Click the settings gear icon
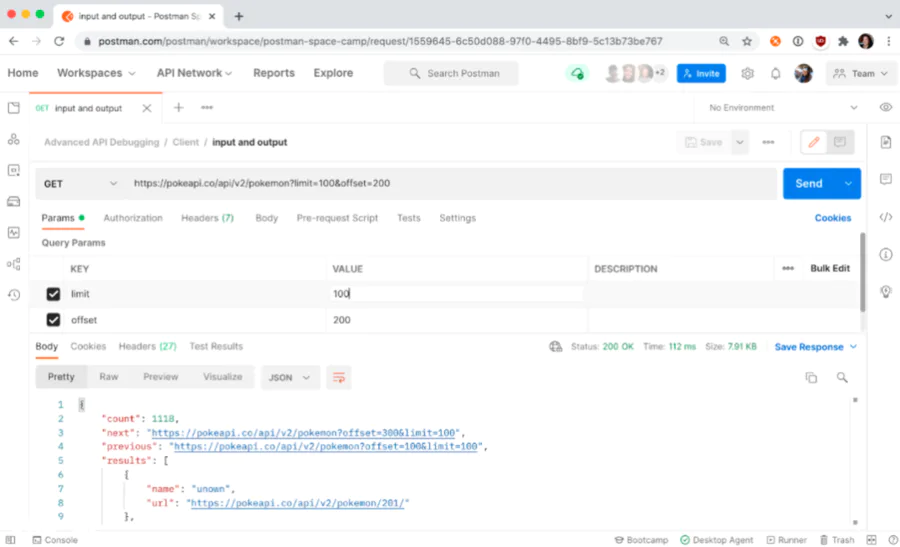Viewport: 900px width, 547px height. point(747,73)
